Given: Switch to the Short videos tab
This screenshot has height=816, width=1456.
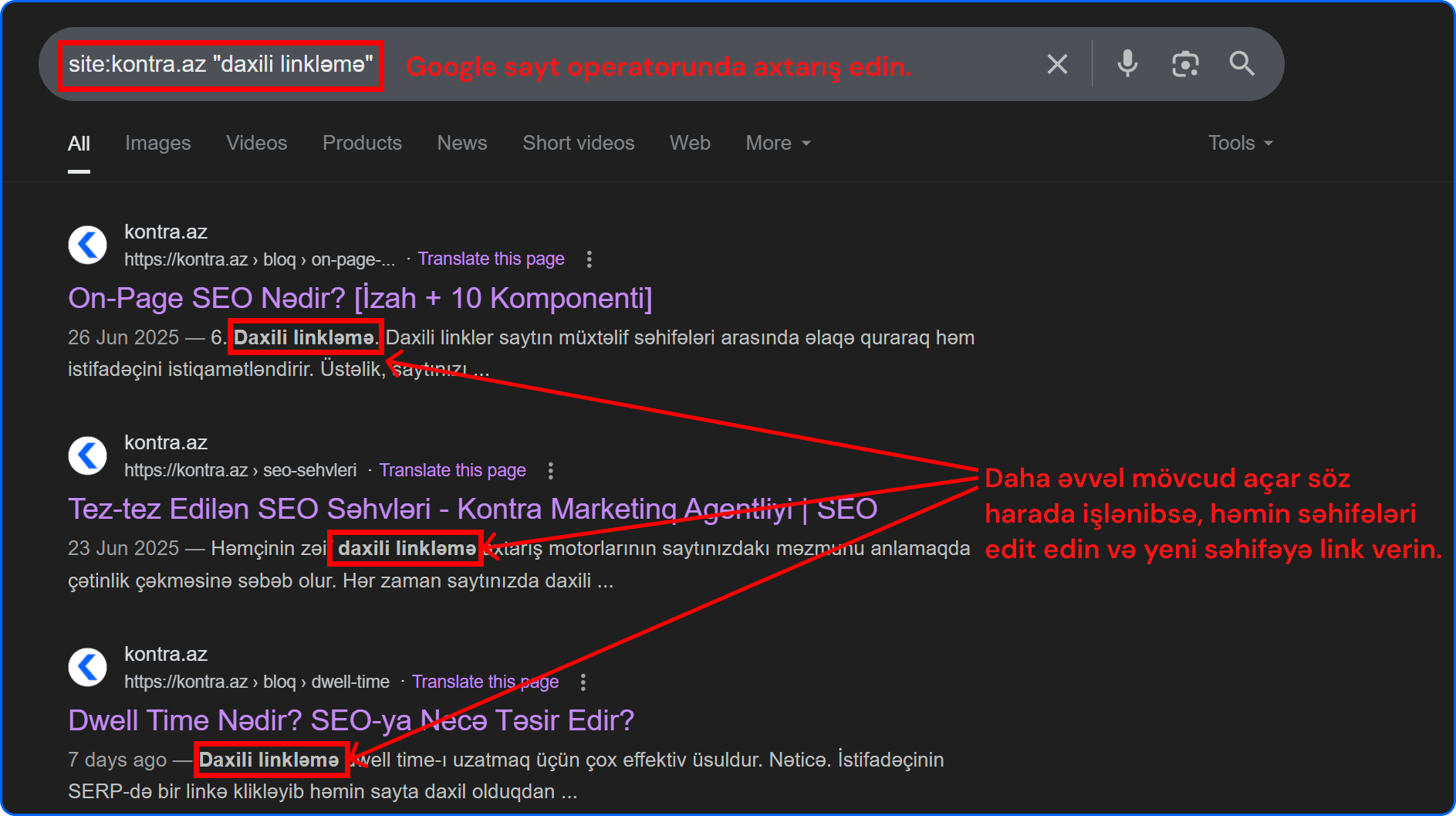Looking at the screenshot, I should 579,144.
